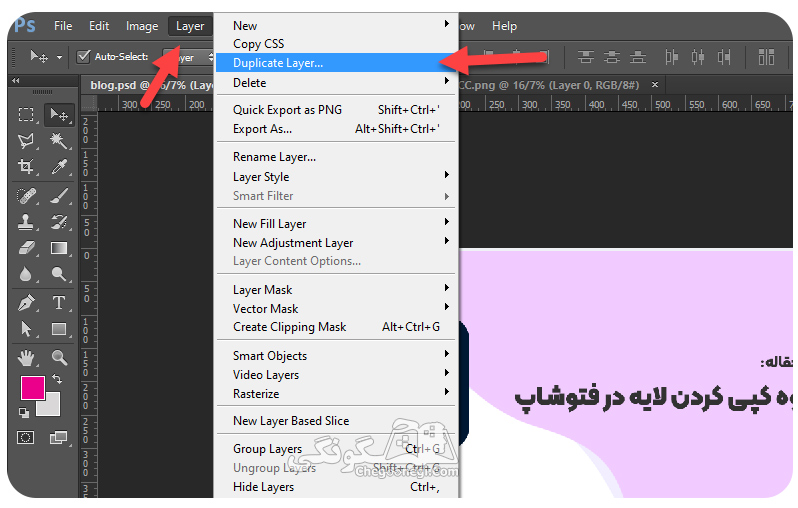This screenshot has width=798, height=508.
Task: Select the Brush tool
Action: pos(59,195)
